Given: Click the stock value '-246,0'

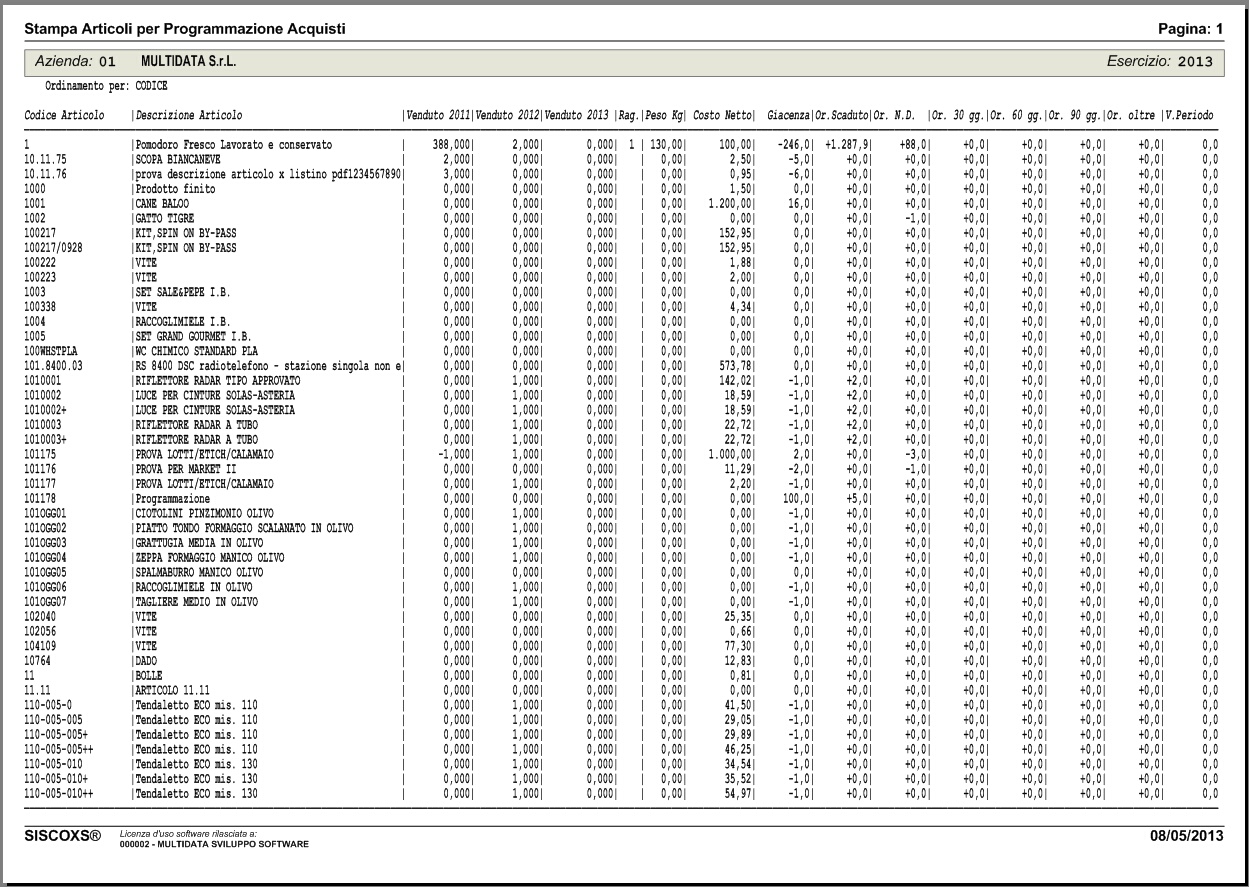Looking at the screenshot, I should coord(796,146).
